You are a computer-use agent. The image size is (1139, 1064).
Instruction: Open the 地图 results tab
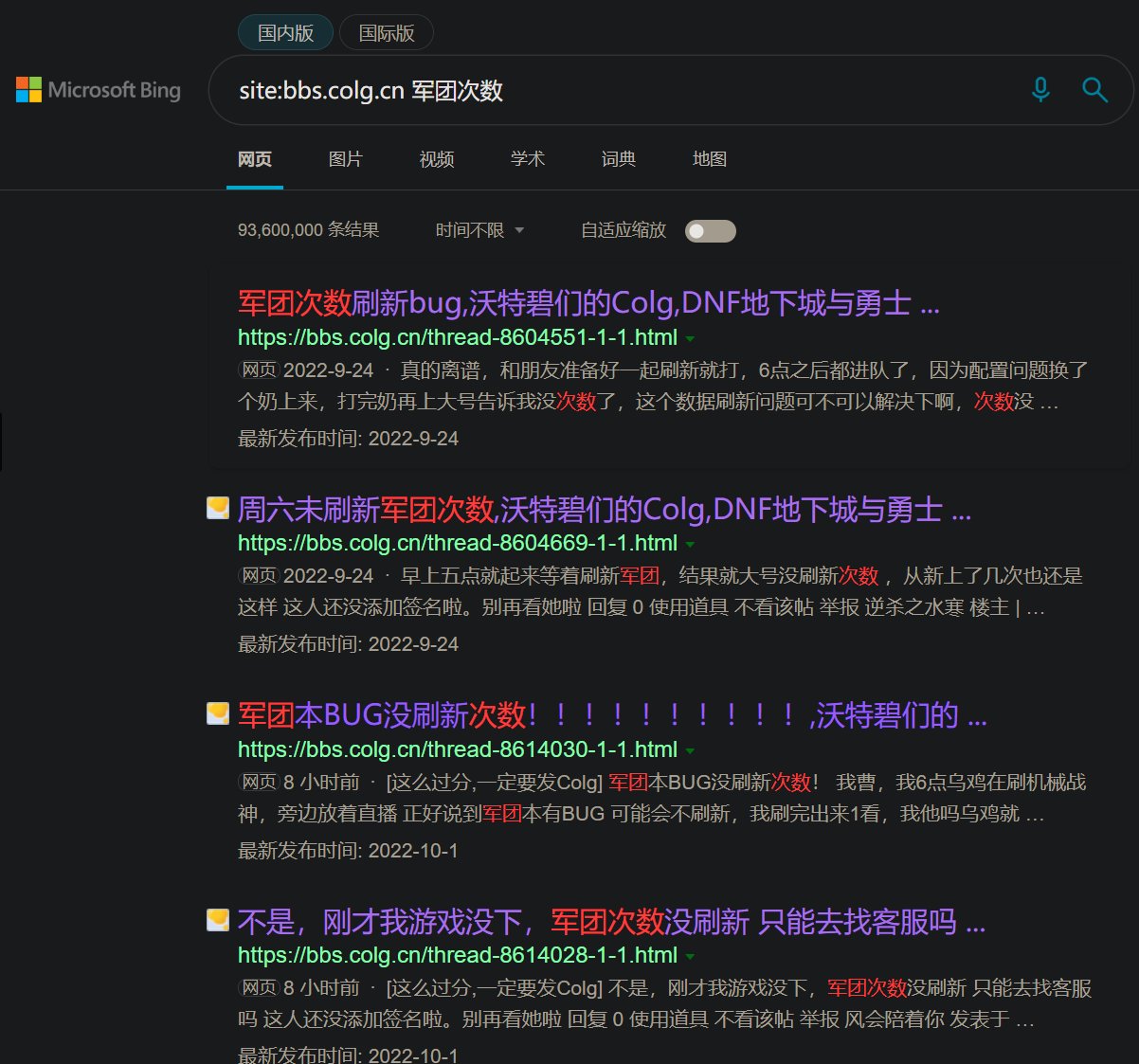710,159
